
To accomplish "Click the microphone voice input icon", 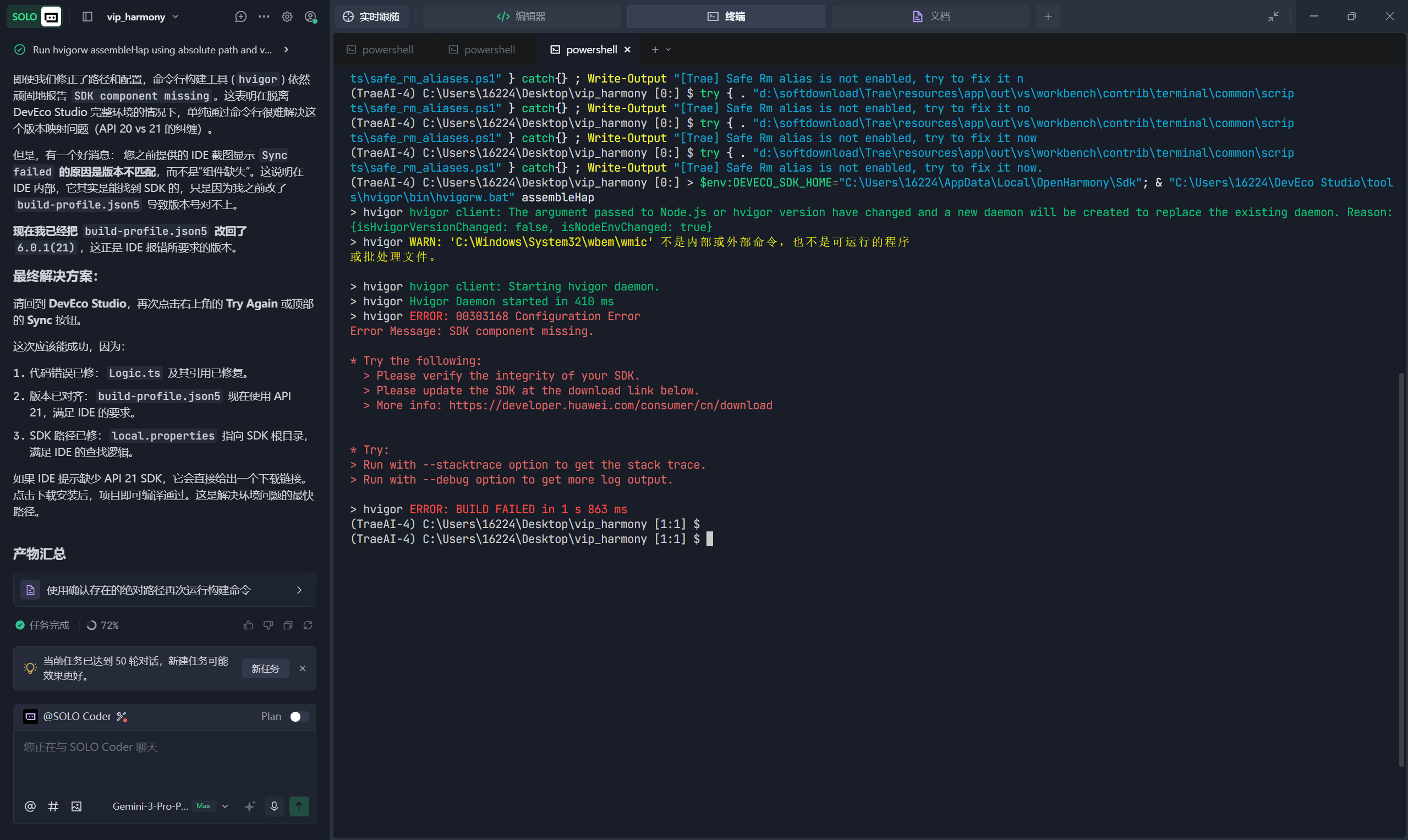I will click(x=274, y=806).
